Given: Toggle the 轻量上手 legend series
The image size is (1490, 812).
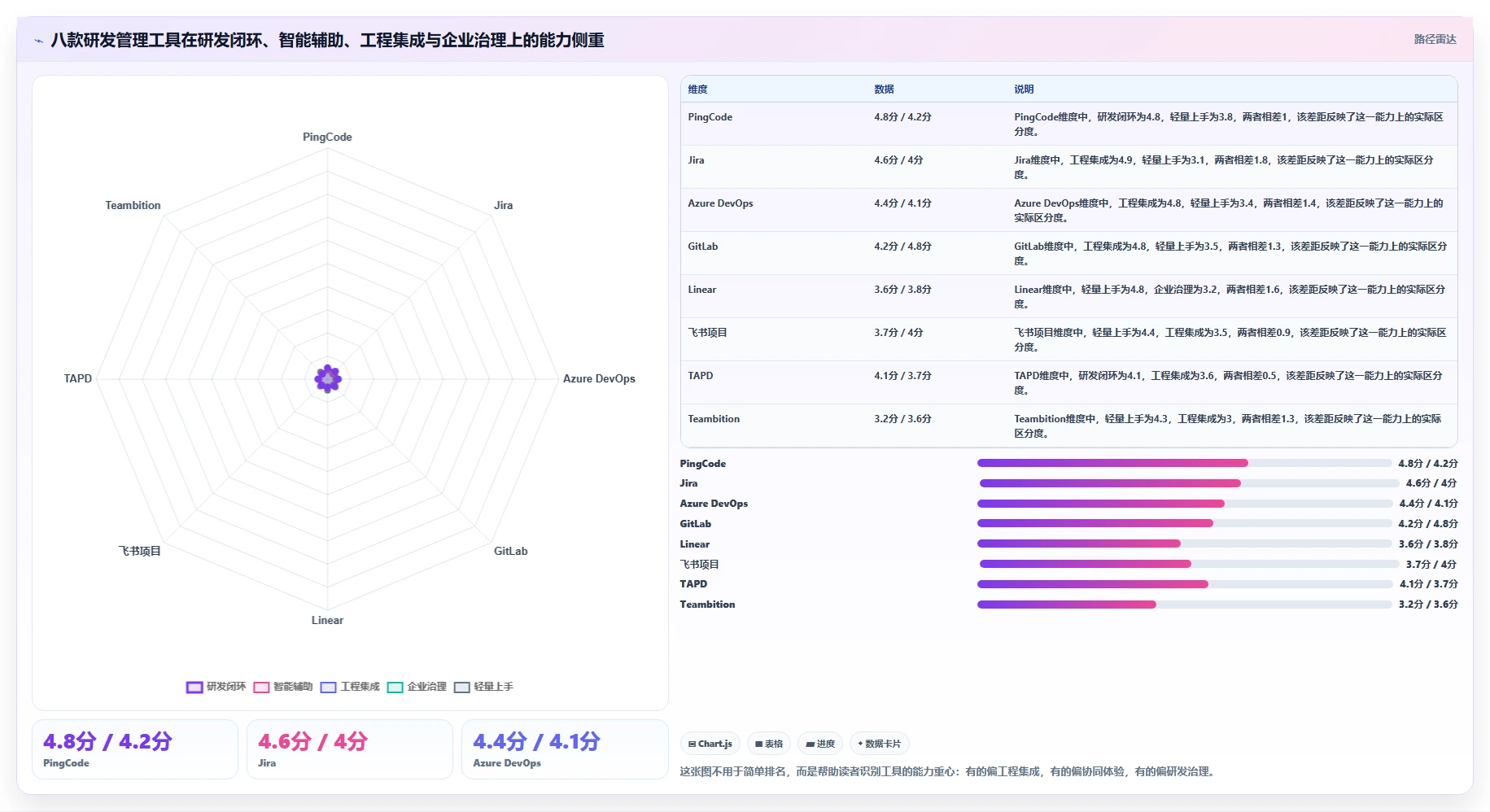Looking at the screenshot, I should 483,687.
